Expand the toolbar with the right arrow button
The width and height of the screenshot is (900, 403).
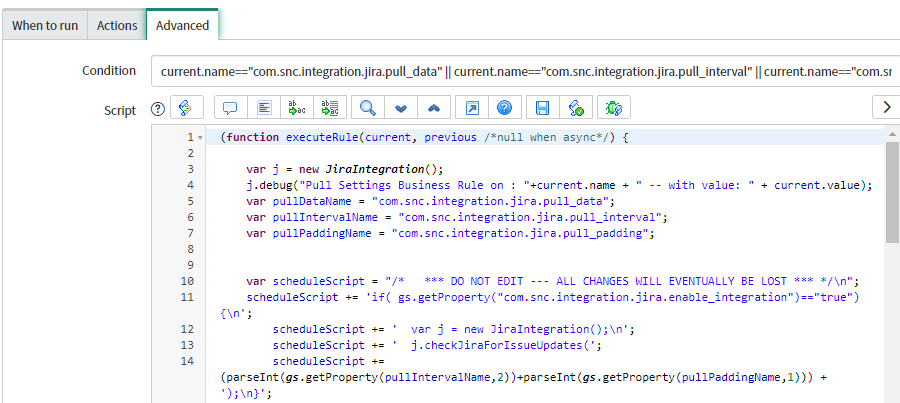886,107
